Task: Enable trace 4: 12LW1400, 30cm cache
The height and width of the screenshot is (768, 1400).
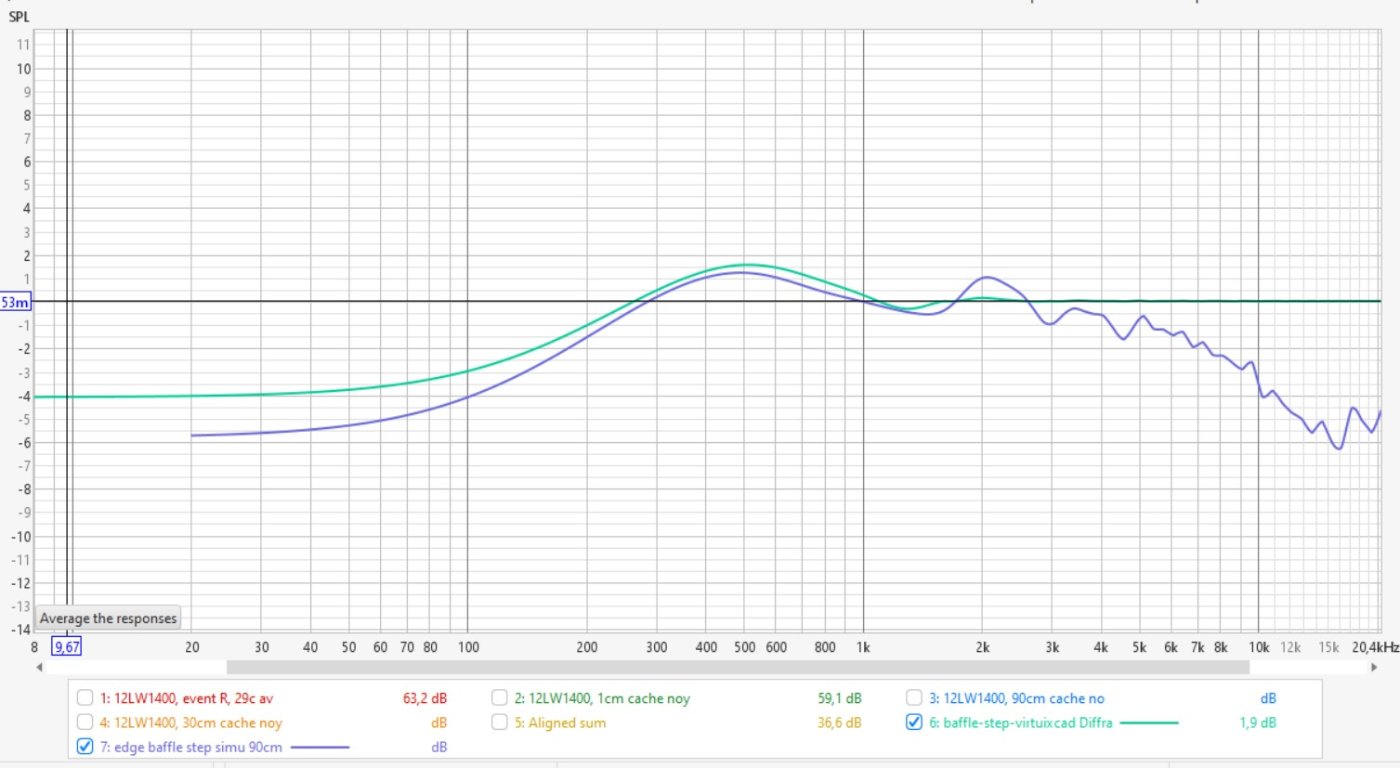Action: 85,722
